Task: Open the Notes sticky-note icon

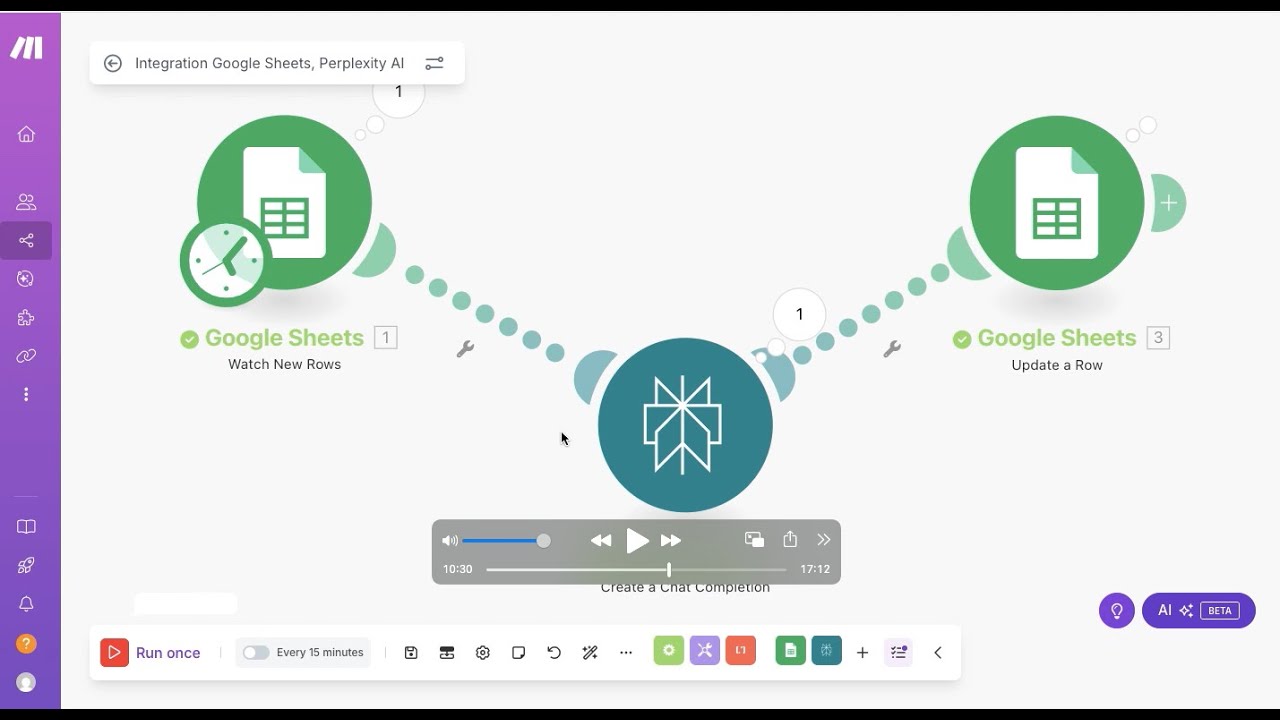Action: click(x=518, y=653)
